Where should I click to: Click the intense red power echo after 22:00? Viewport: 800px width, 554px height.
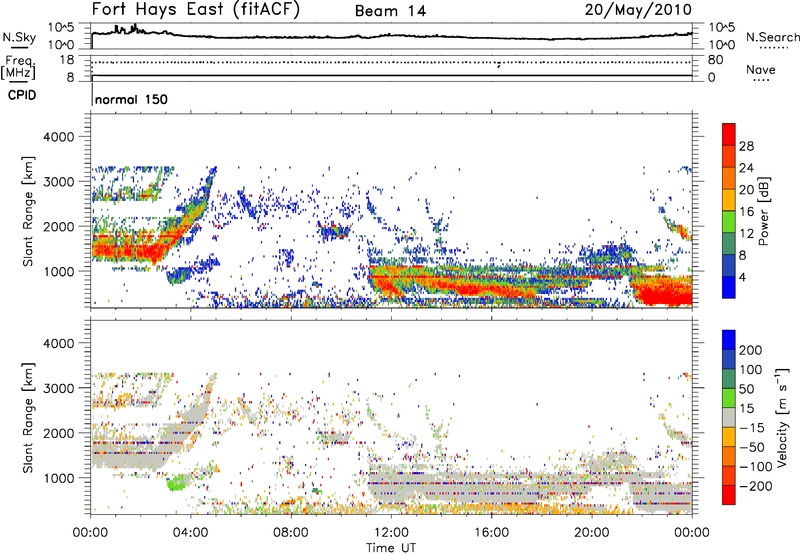663,293
